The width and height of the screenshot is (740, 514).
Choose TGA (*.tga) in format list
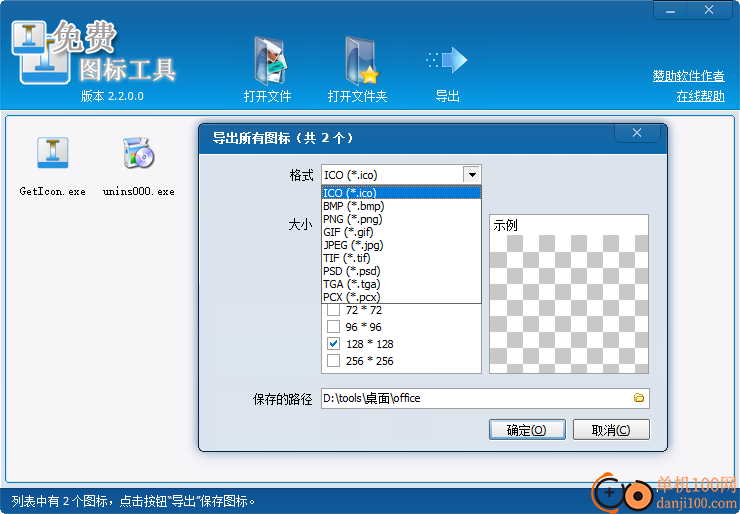pos(401,284)
